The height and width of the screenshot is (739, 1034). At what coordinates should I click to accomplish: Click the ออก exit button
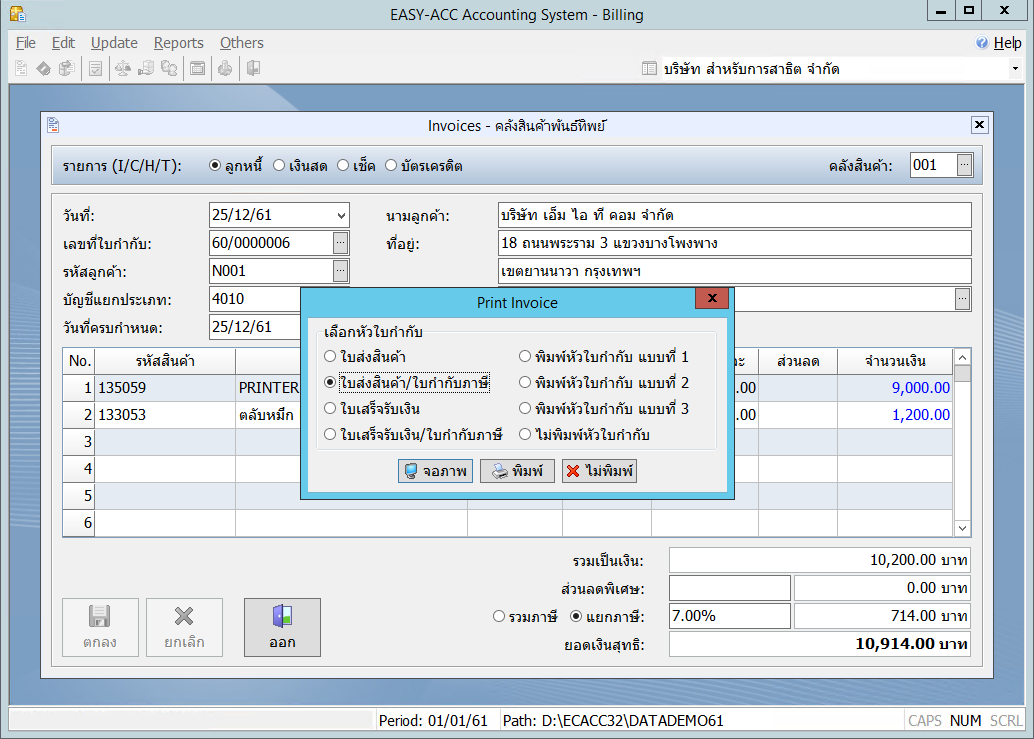point(282,627)
